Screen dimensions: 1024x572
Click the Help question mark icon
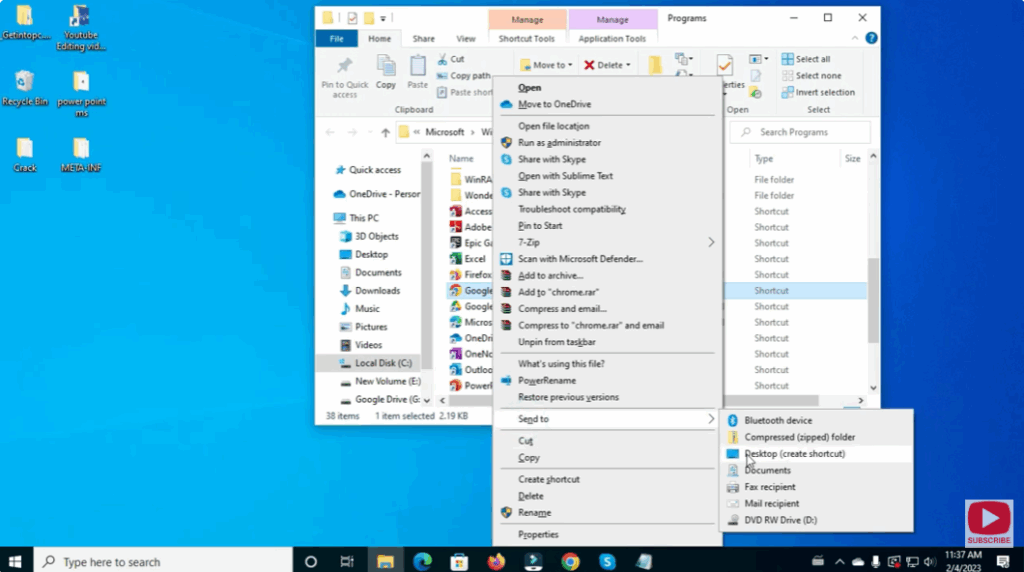pyautogui.click(x=871, y=38)
